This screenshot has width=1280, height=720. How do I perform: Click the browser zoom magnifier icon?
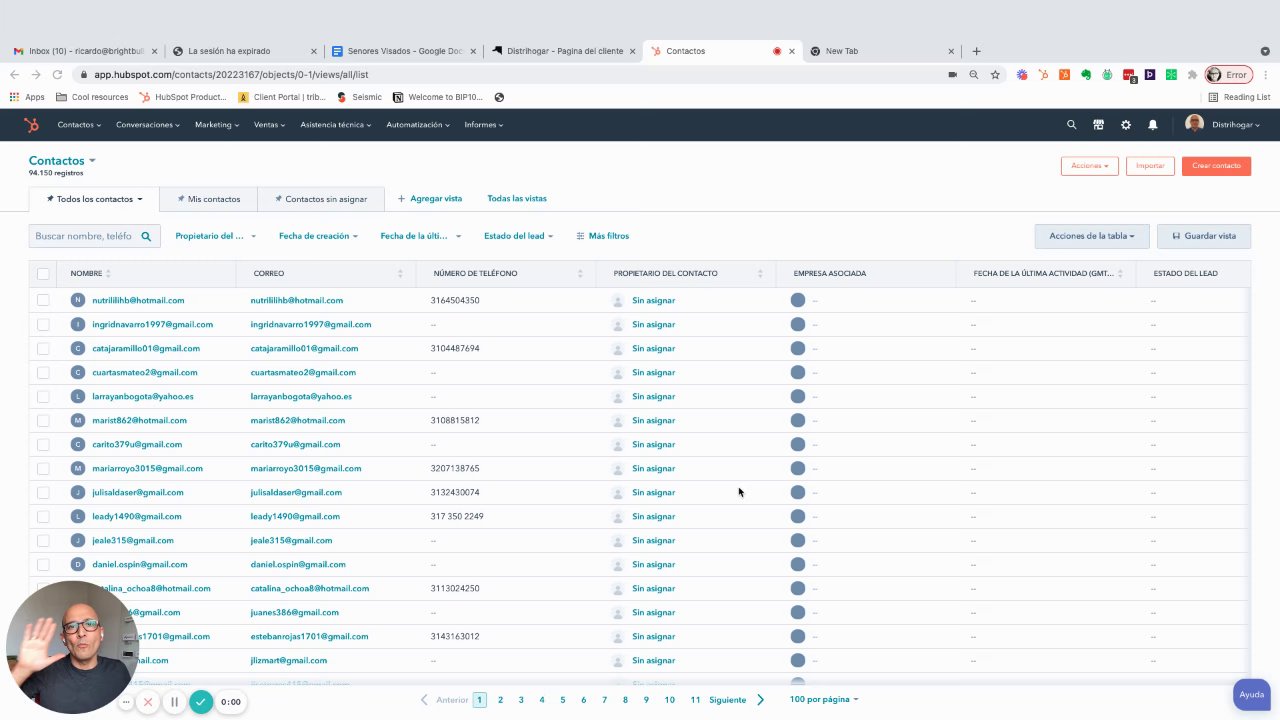pyautogui.click(x=973, y=74)
